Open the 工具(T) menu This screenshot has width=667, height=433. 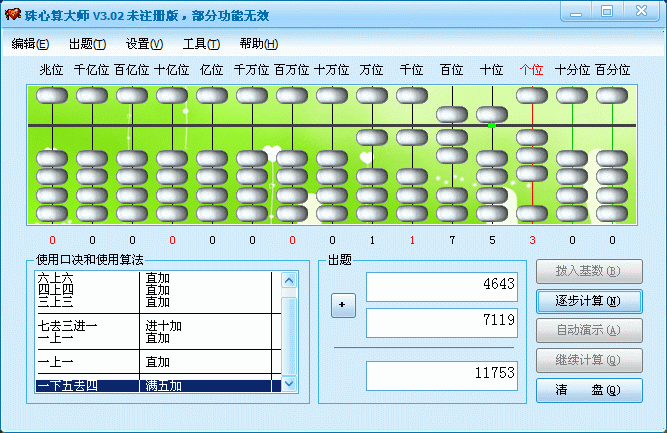point(201,43)
